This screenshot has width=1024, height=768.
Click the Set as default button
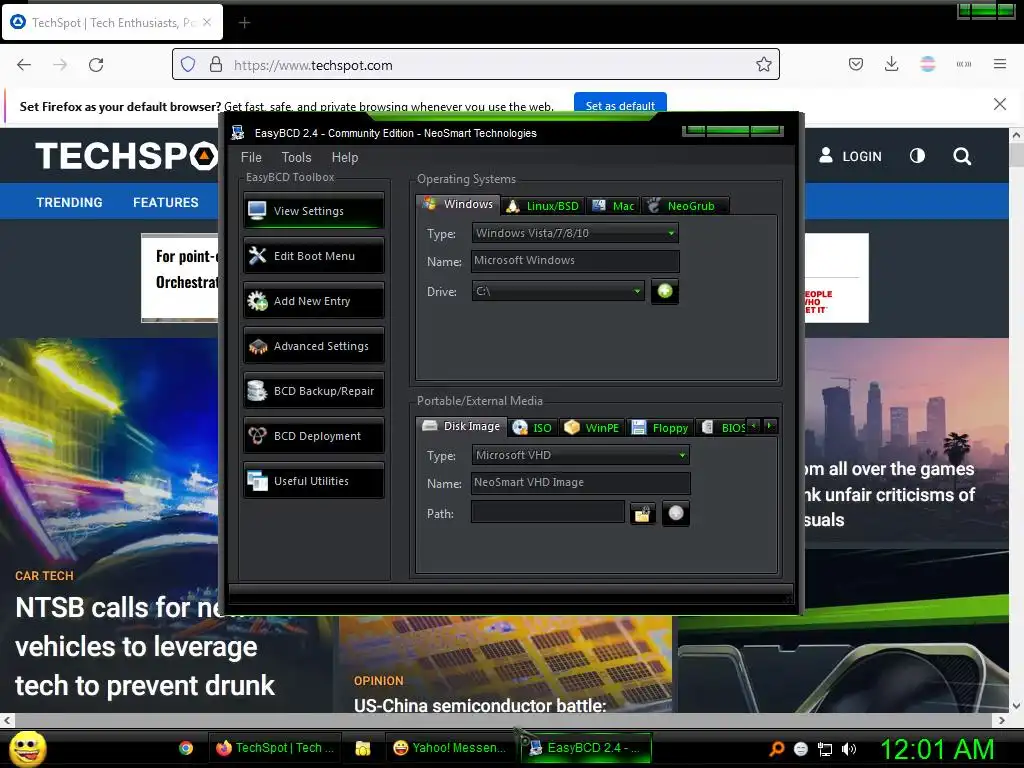pos(620,105)
